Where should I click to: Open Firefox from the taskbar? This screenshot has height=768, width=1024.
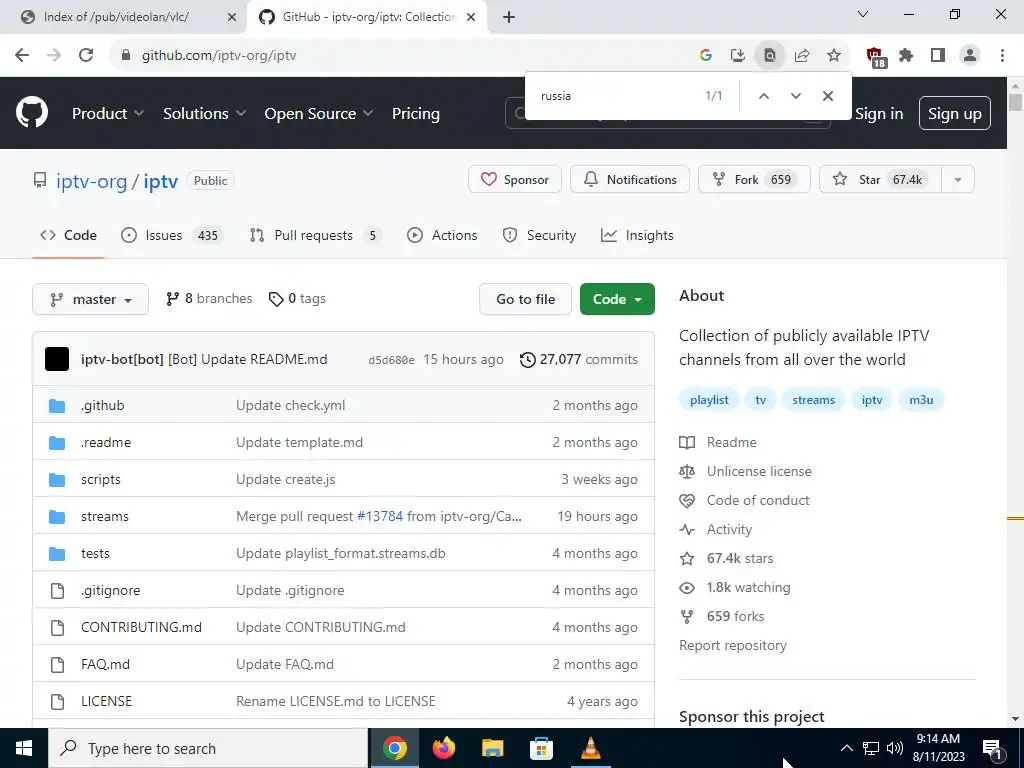tap(443, 748)
